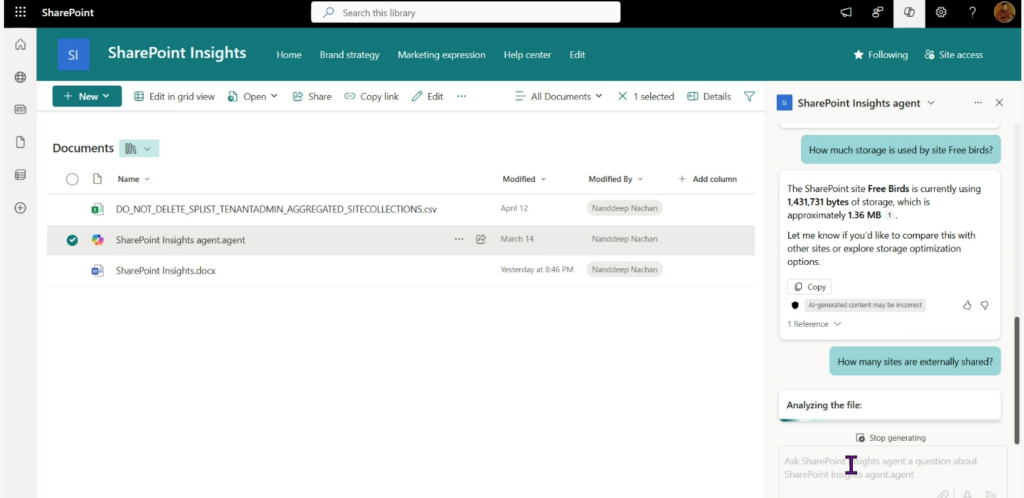Click Add column header

tap(707, 179)
